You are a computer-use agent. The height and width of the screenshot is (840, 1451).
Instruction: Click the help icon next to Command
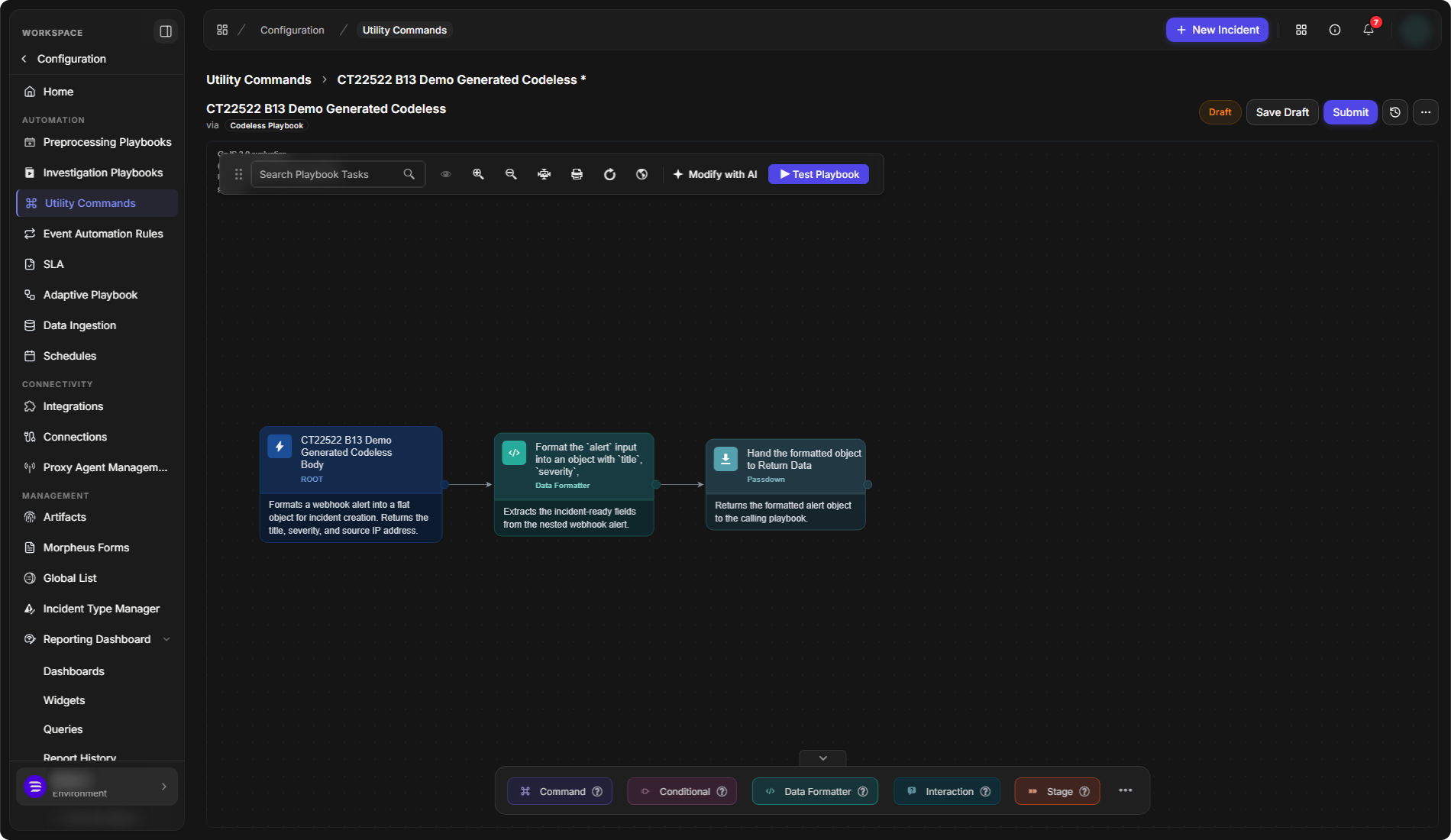(x=597, y=791)
